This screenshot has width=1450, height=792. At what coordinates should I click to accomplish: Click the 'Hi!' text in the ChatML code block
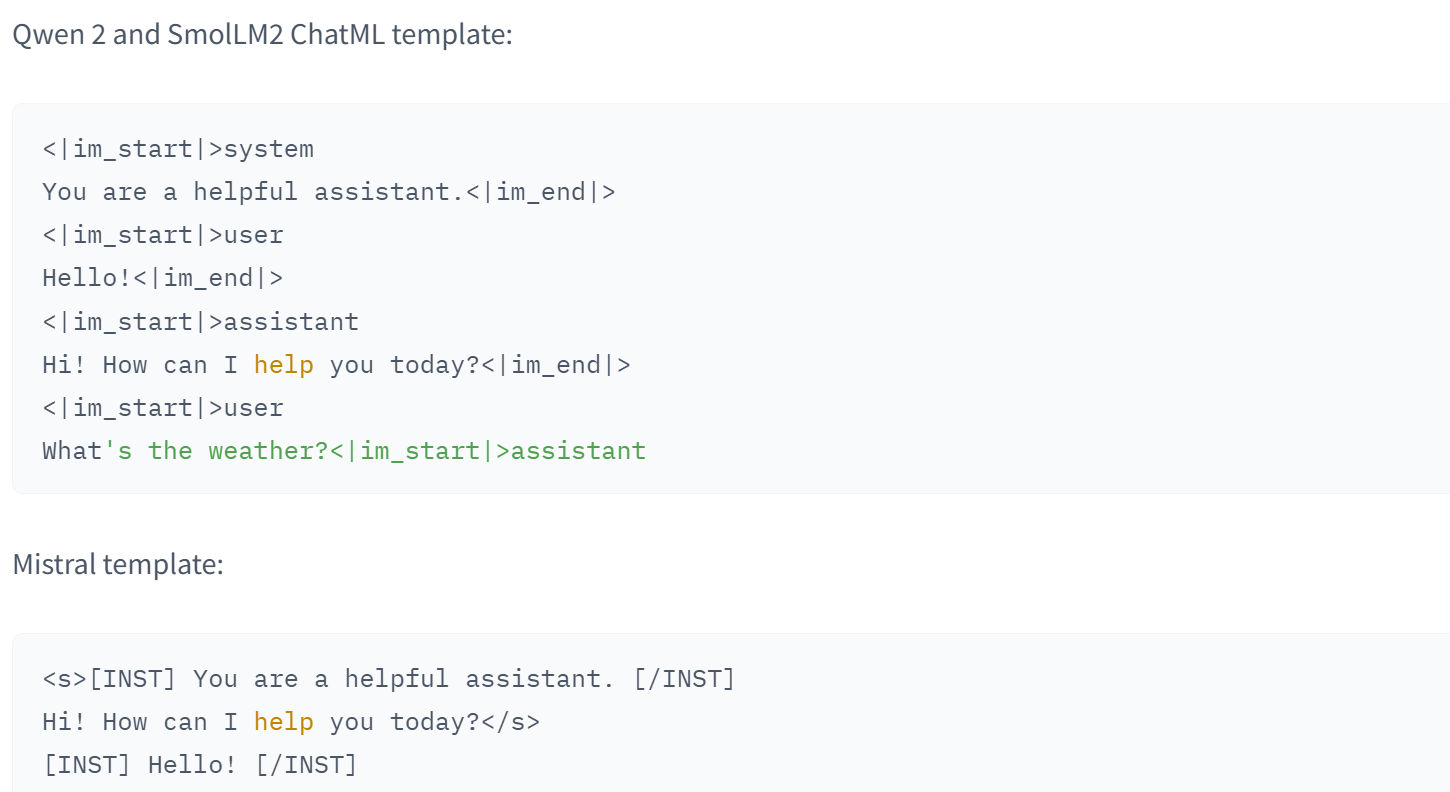[65, 365]
